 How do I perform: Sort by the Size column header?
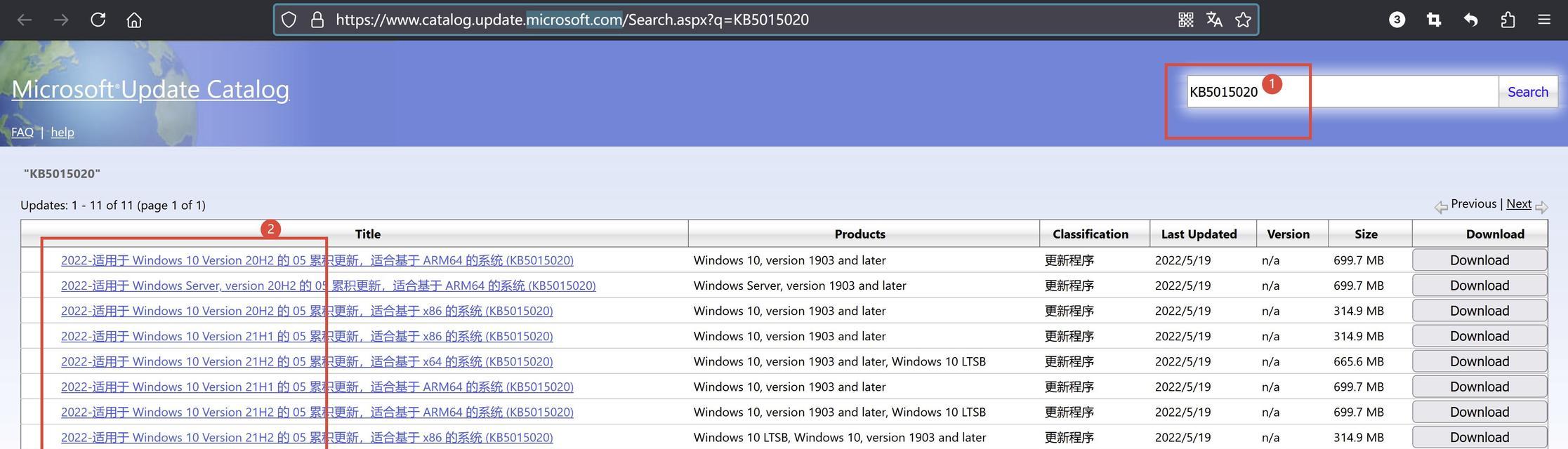point(1366,234)
